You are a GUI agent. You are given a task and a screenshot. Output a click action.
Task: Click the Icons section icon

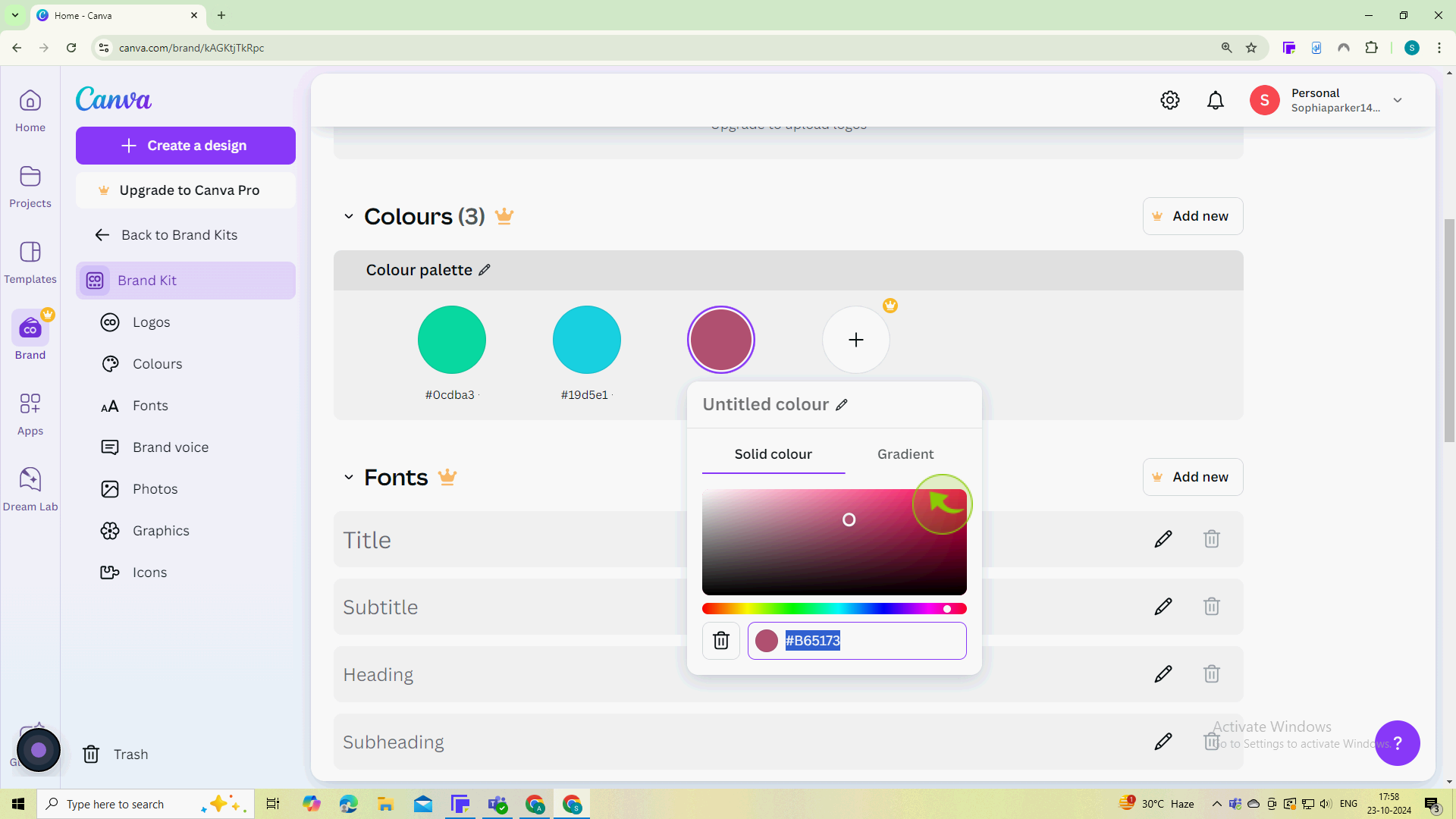pos(109,572)
